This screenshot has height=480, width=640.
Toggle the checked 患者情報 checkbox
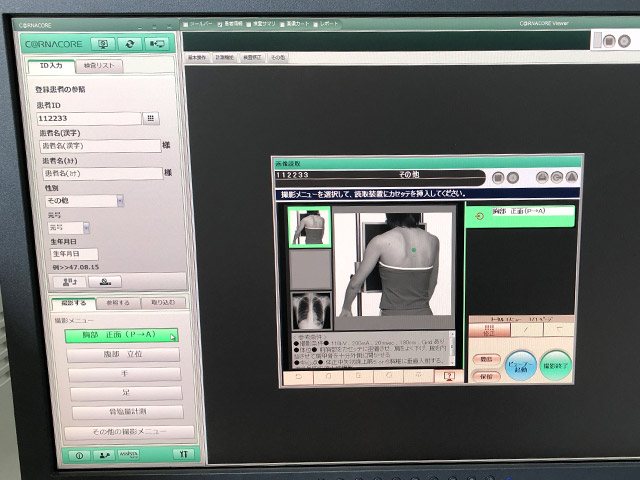click(x=220, y=24)
